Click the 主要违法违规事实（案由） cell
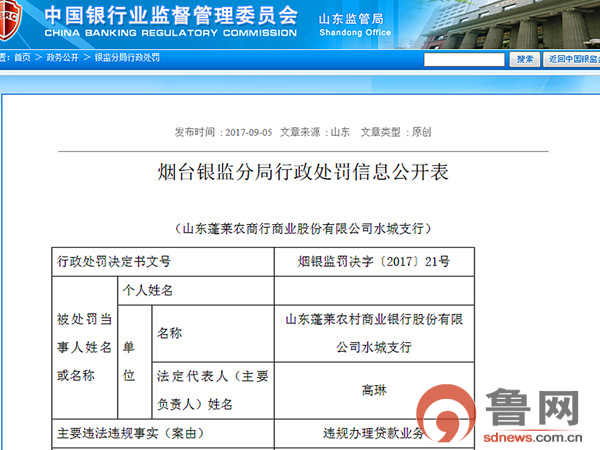 tap(163, 433)
